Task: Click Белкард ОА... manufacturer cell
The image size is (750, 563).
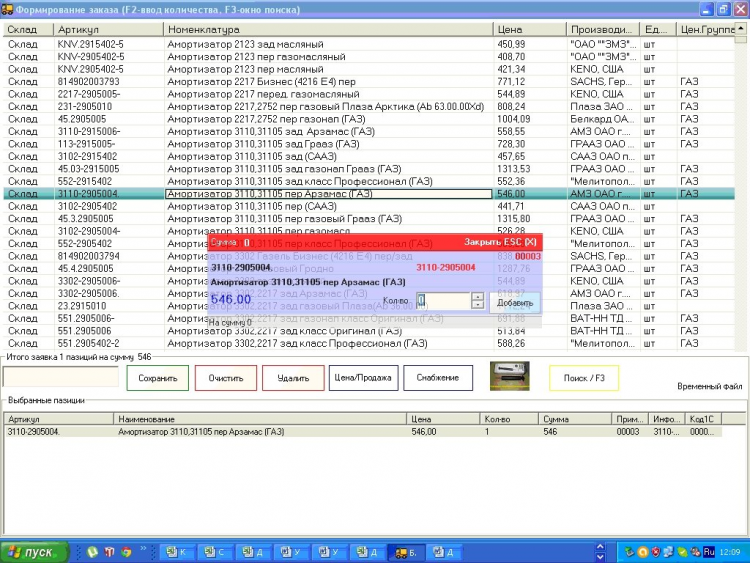Action: coord(602,119)
